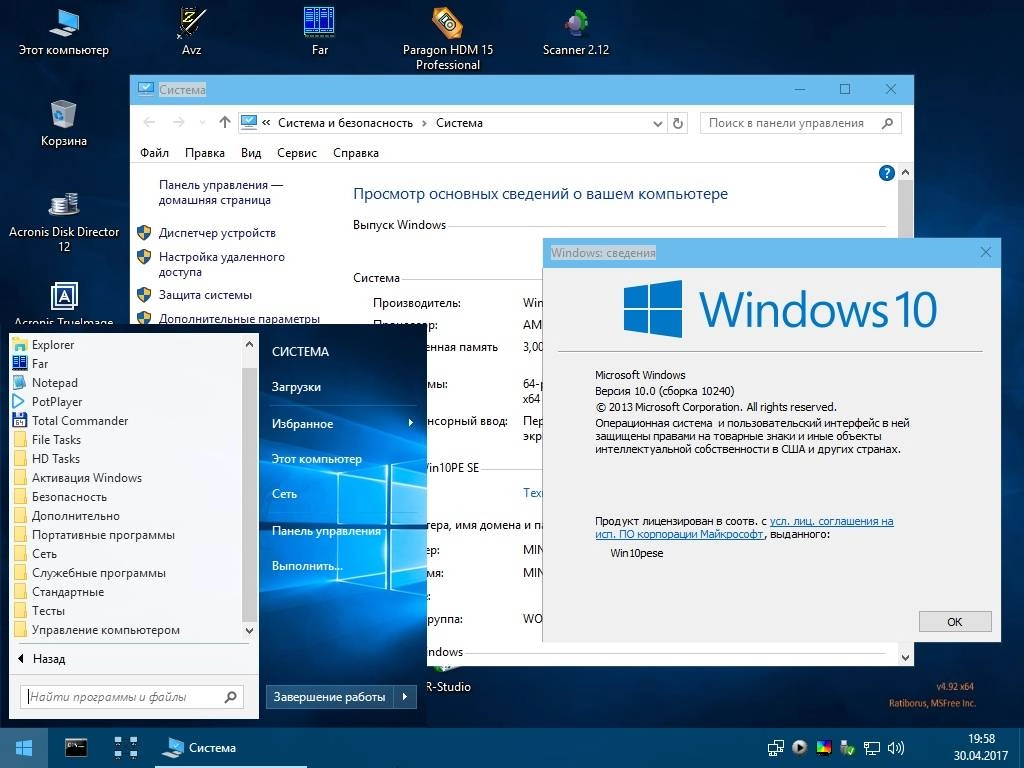Open Активация Windows folder
This screenshot has width=1024, height=768.
(127, 478)
